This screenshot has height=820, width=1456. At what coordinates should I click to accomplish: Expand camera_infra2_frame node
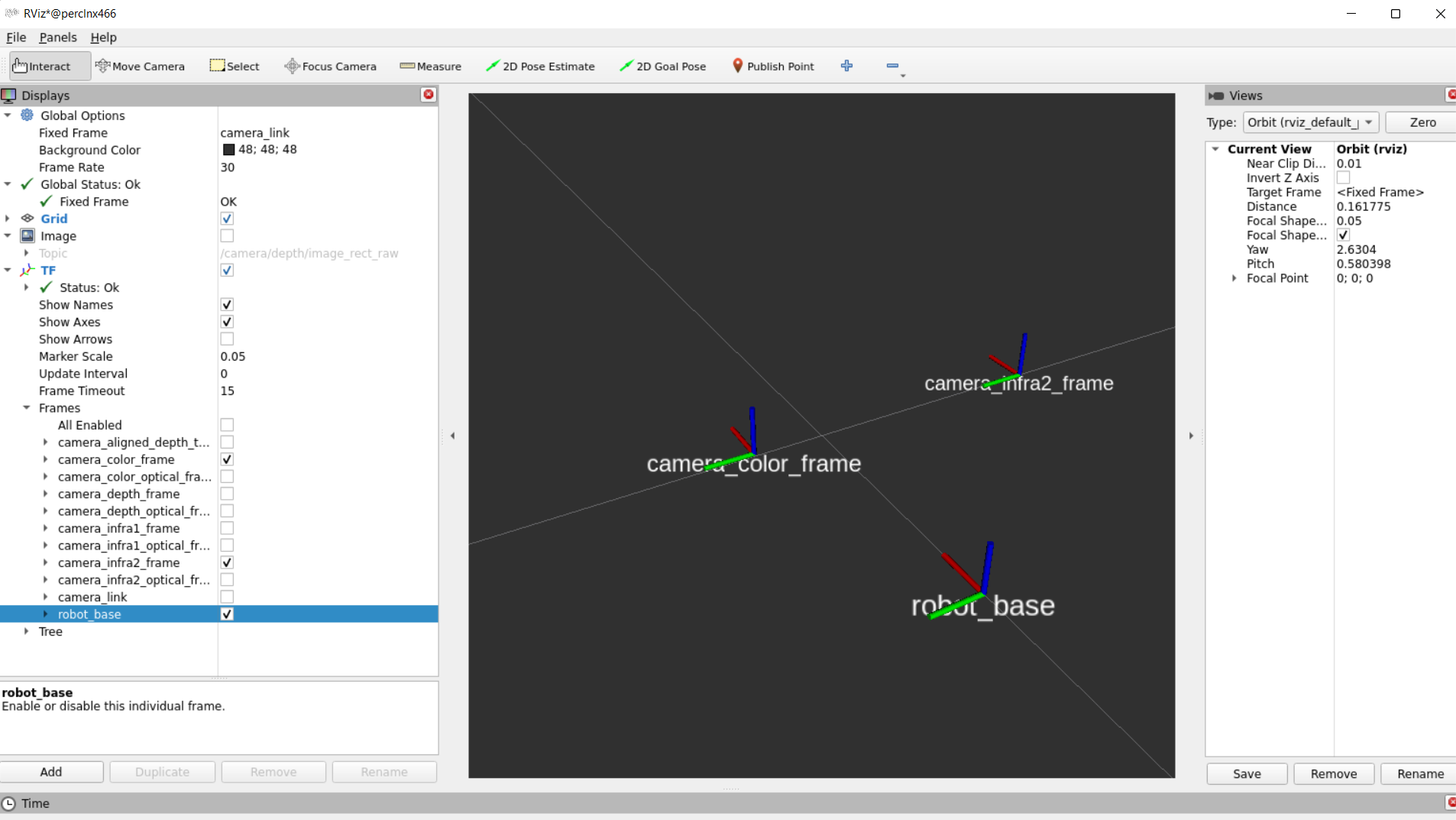click(x=46, y=562)
